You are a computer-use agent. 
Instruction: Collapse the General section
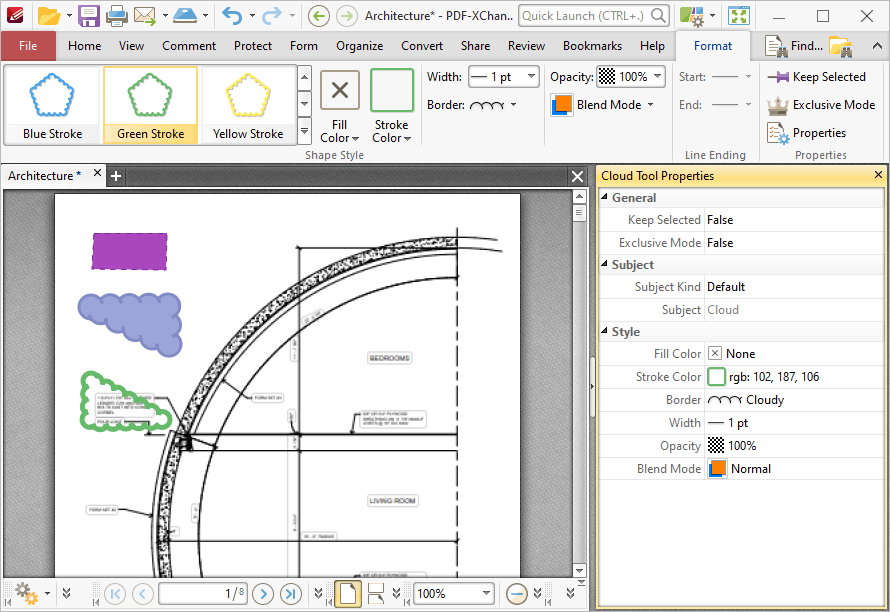(604, 197)
